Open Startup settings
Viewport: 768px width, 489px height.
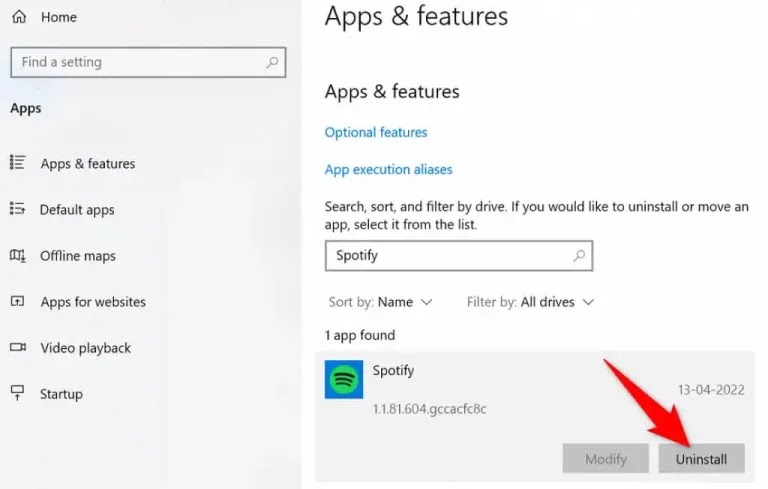click(x=61, y=394)
